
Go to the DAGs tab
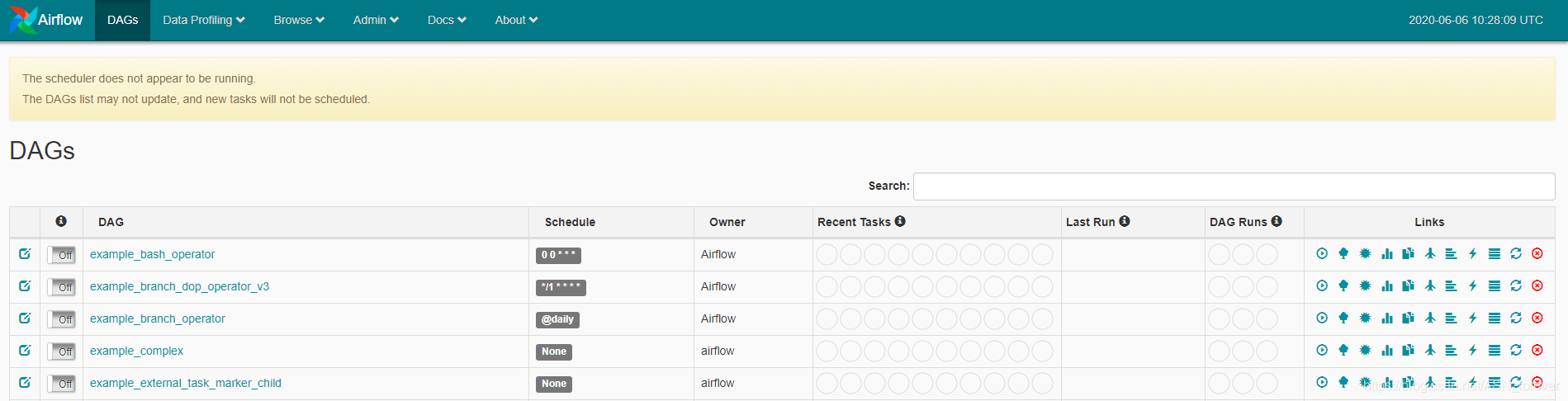click(122, 20)
